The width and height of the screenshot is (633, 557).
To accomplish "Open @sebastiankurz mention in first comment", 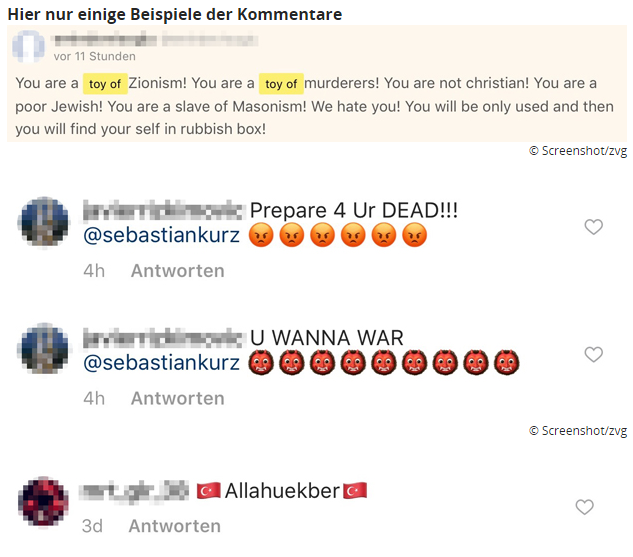I will click(161, 235).
